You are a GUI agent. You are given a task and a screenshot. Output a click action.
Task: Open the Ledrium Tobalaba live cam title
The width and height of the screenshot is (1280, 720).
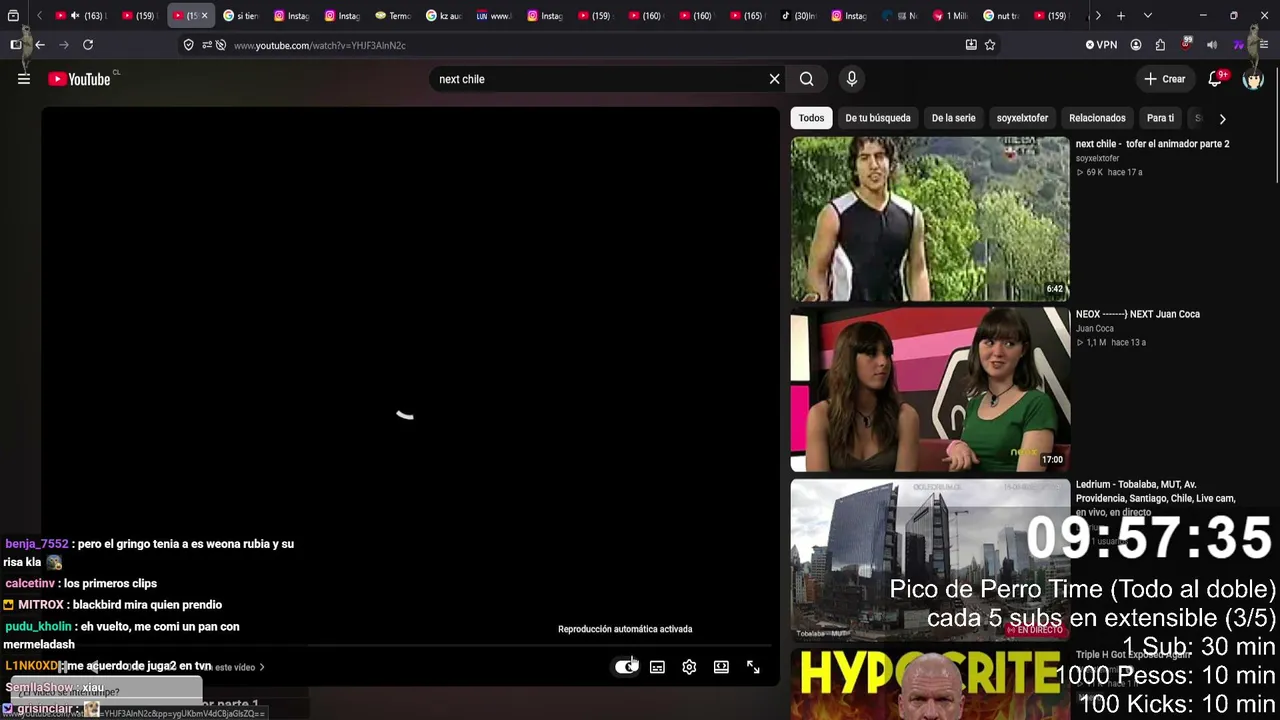tap(1156, 498)
